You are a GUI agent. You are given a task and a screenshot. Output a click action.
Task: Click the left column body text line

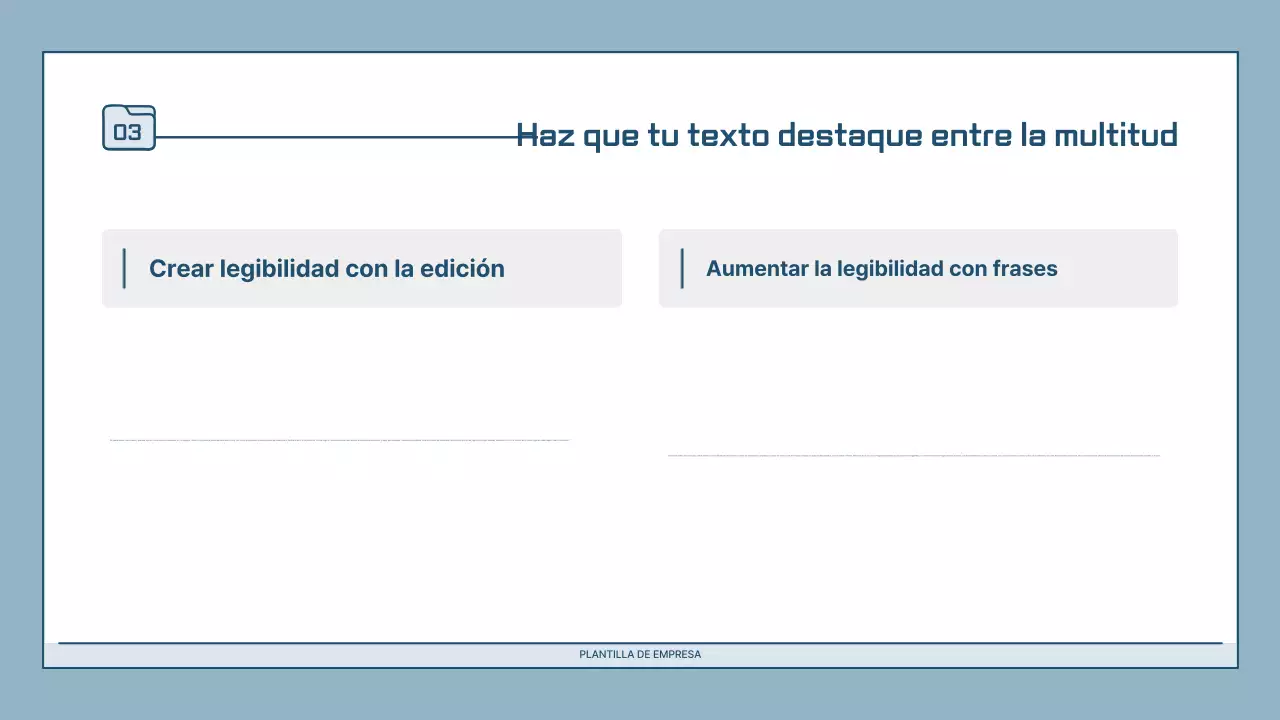point(340,439)
